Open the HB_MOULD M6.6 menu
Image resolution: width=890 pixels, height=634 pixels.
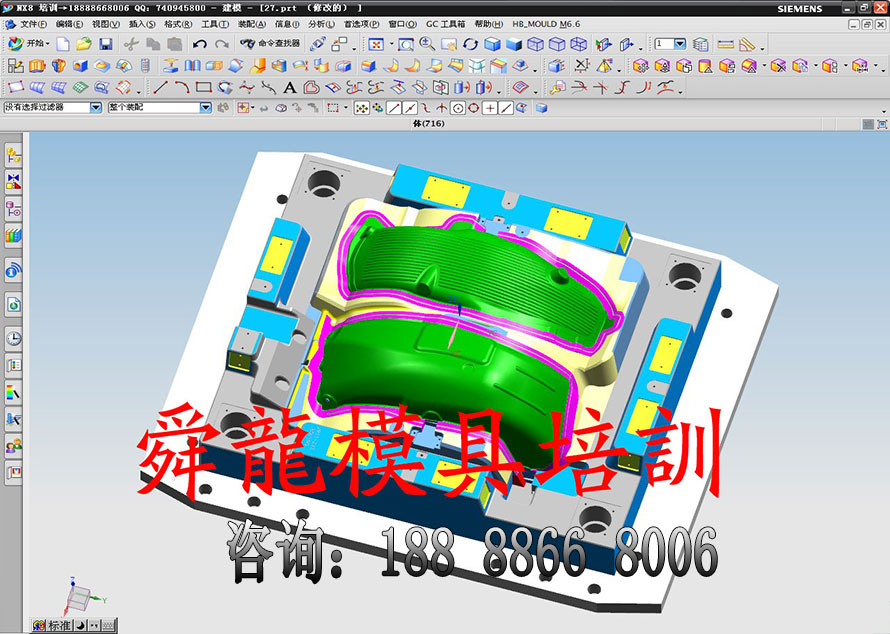(x=546, y=23)
